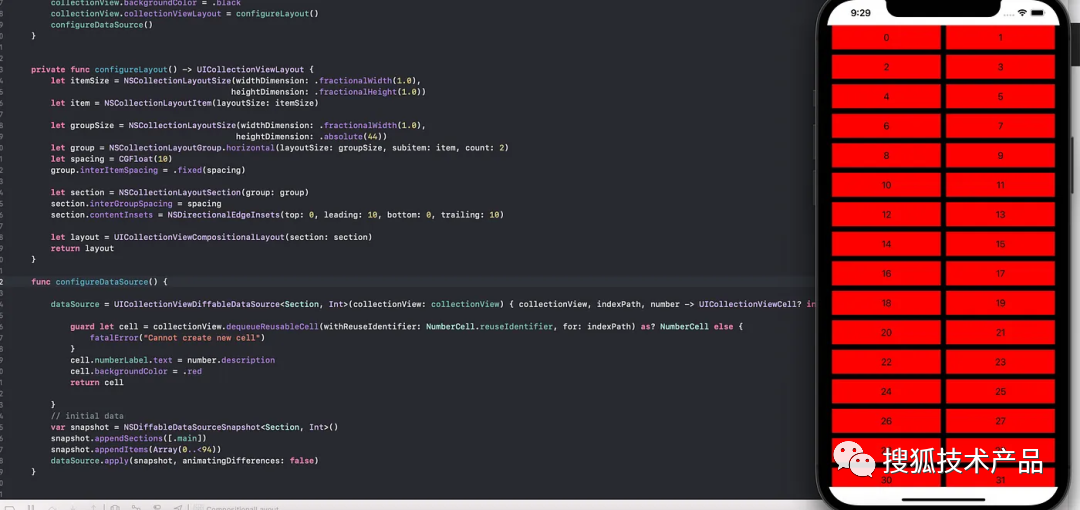
Task: Click 'cell.numberLabel.text = number.description' line
Action: tap(172, 360)
